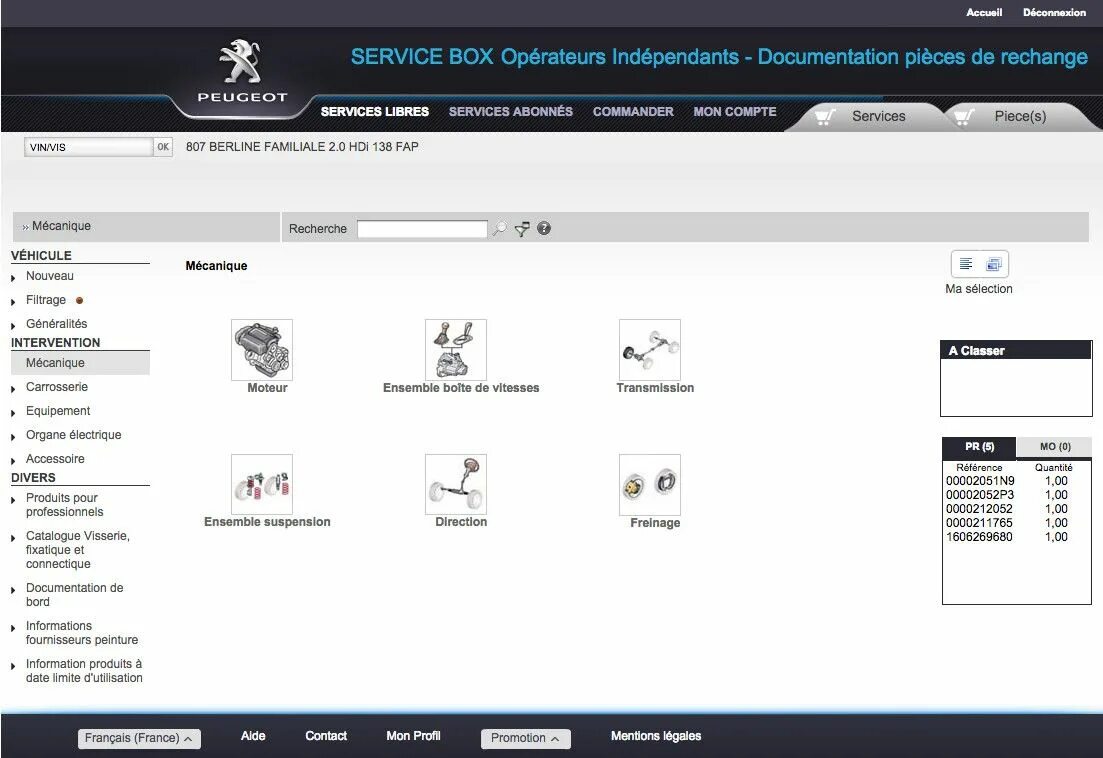Open the MON COMPTE menu

(735, 112)
